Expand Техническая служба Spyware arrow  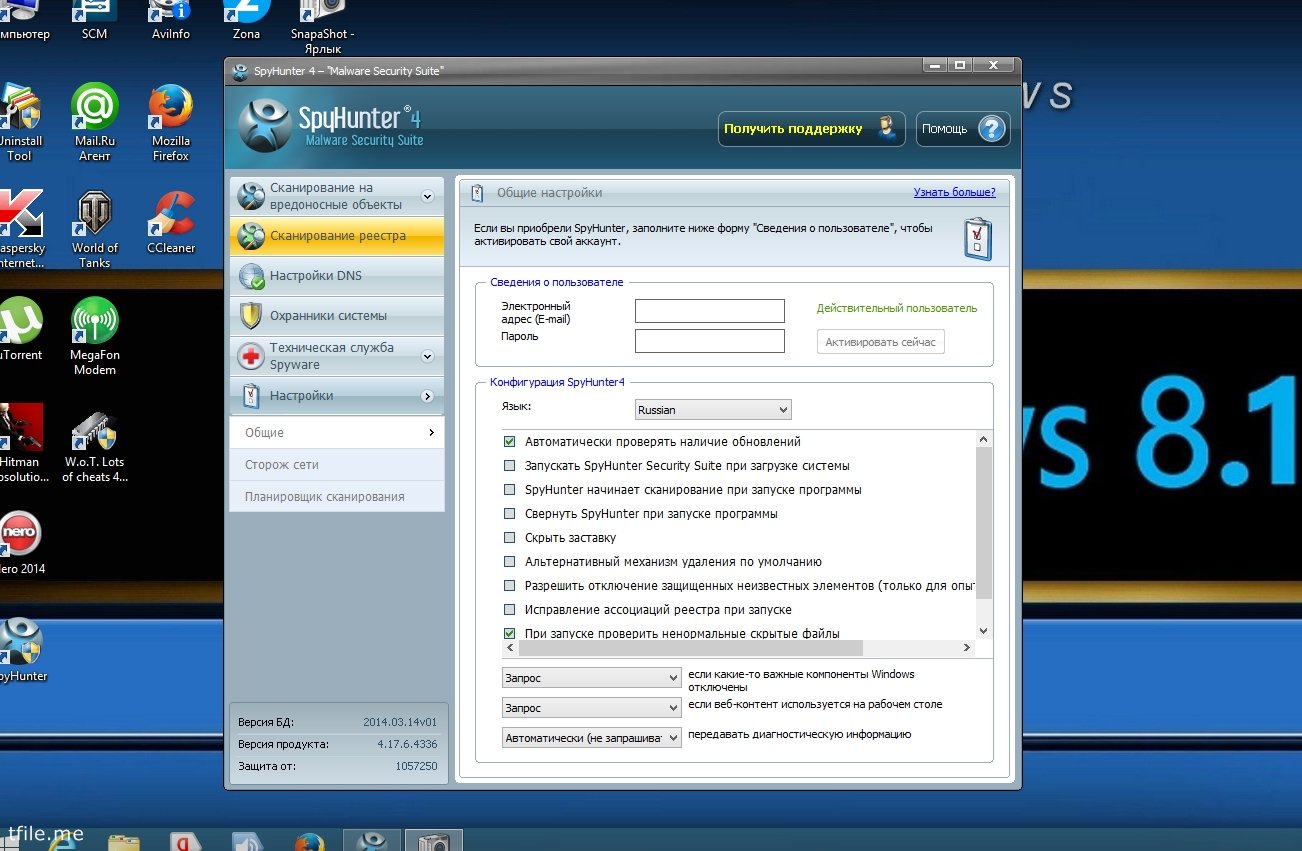(428, 356)
